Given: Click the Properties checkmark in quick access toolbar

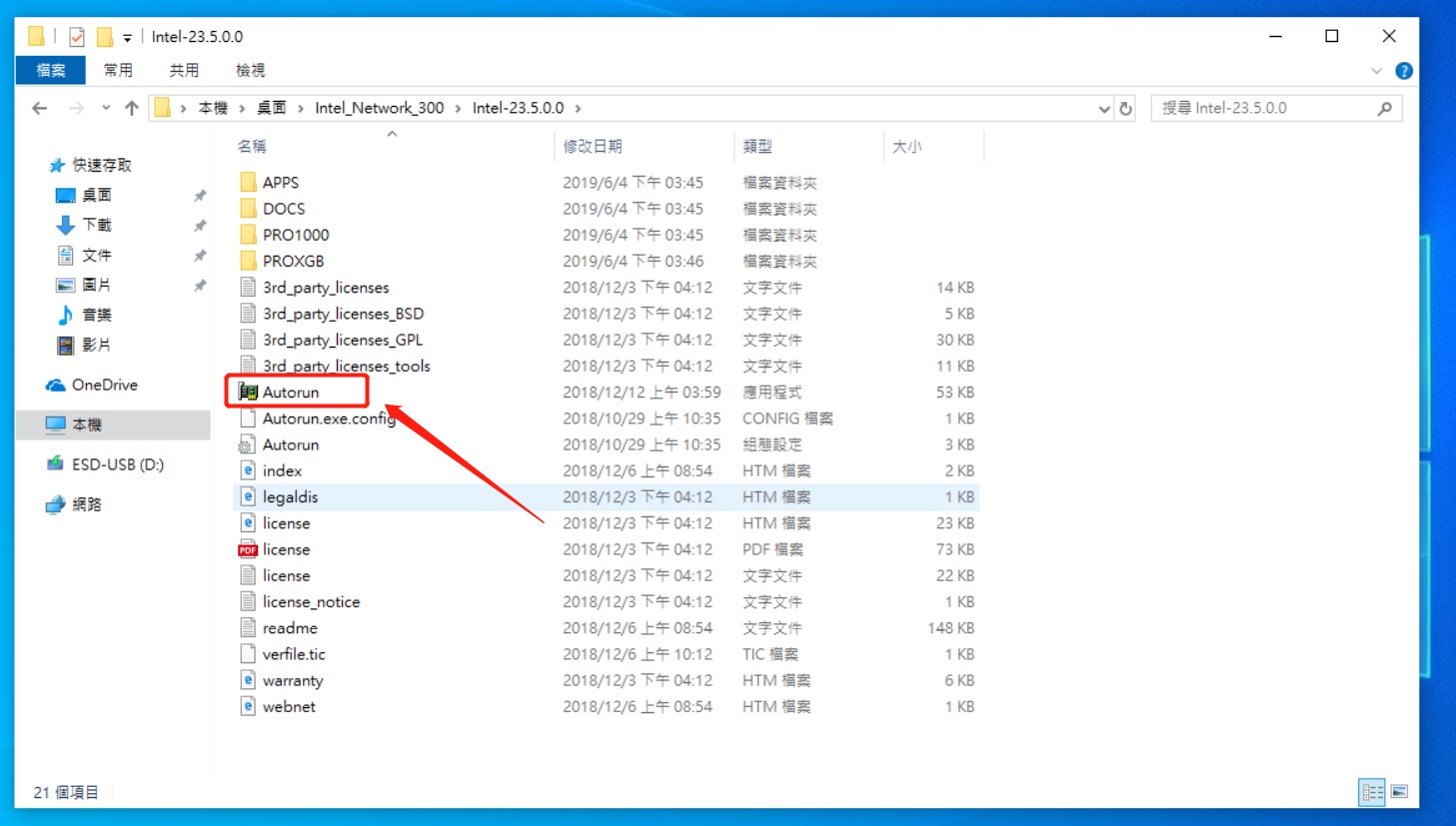Looking at the screenshot, I should pos(77,37).
